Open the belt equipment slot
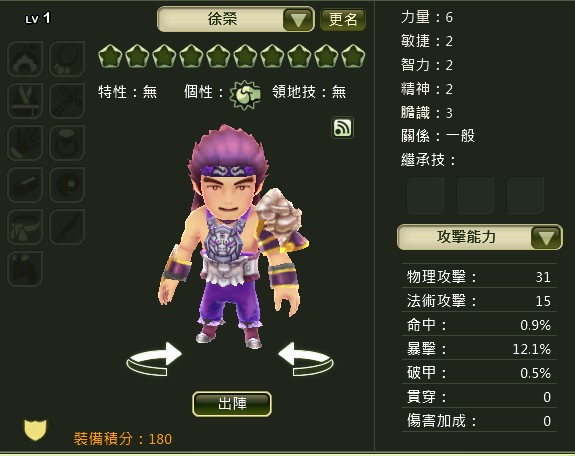This screenshot has width=575, height=456. pyautogui.click(x=25, y=227)
